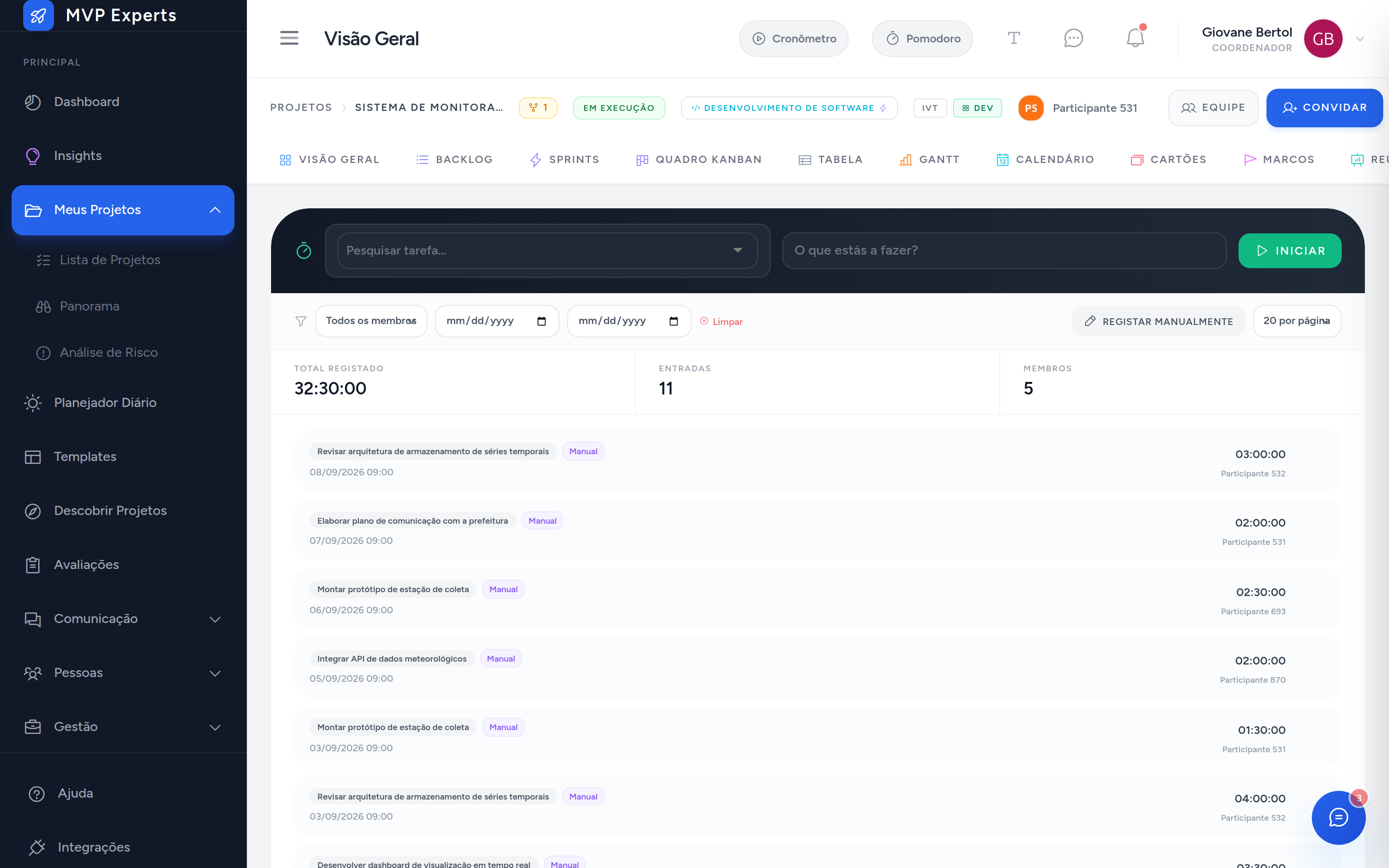Open Descobrir Projetos in the sidebar
Screen dimensions: 1389x868
(123, 510)
